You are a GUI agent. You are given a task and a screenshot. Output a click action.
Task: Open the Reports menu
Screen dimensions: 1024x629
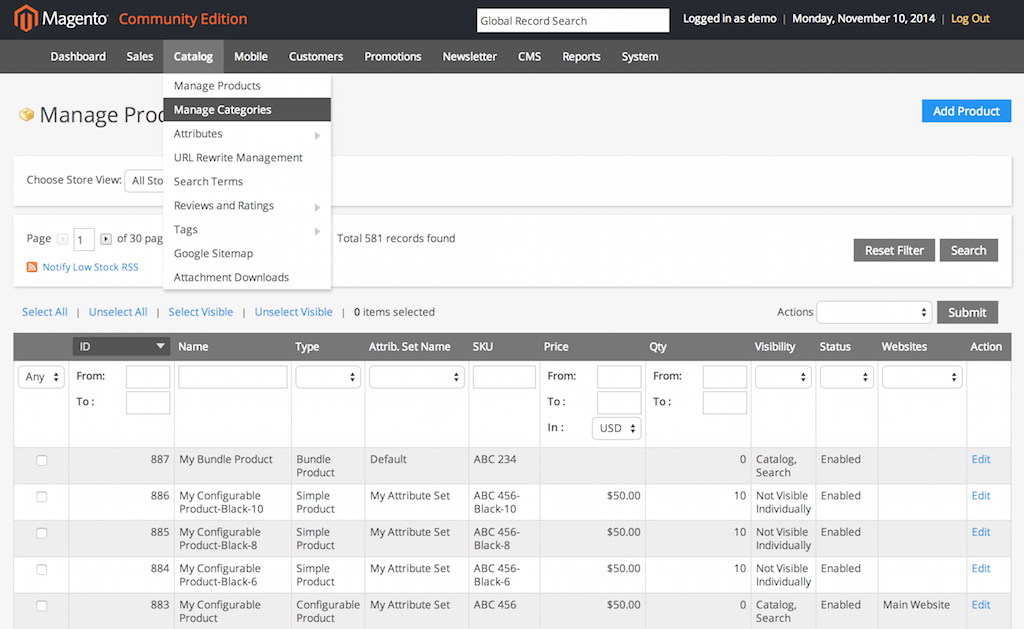581,57
